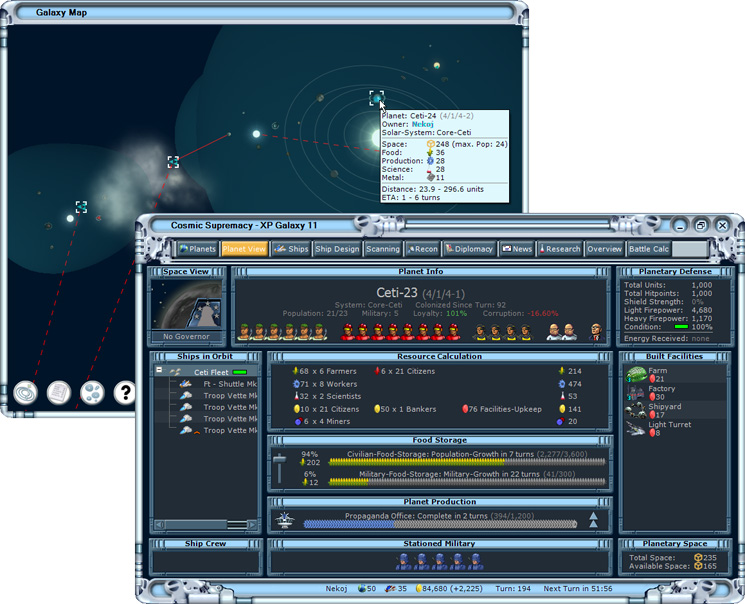Click the Military-Food-Storage progress bar
The image size is (745, 604).
(x=467, y=482)
